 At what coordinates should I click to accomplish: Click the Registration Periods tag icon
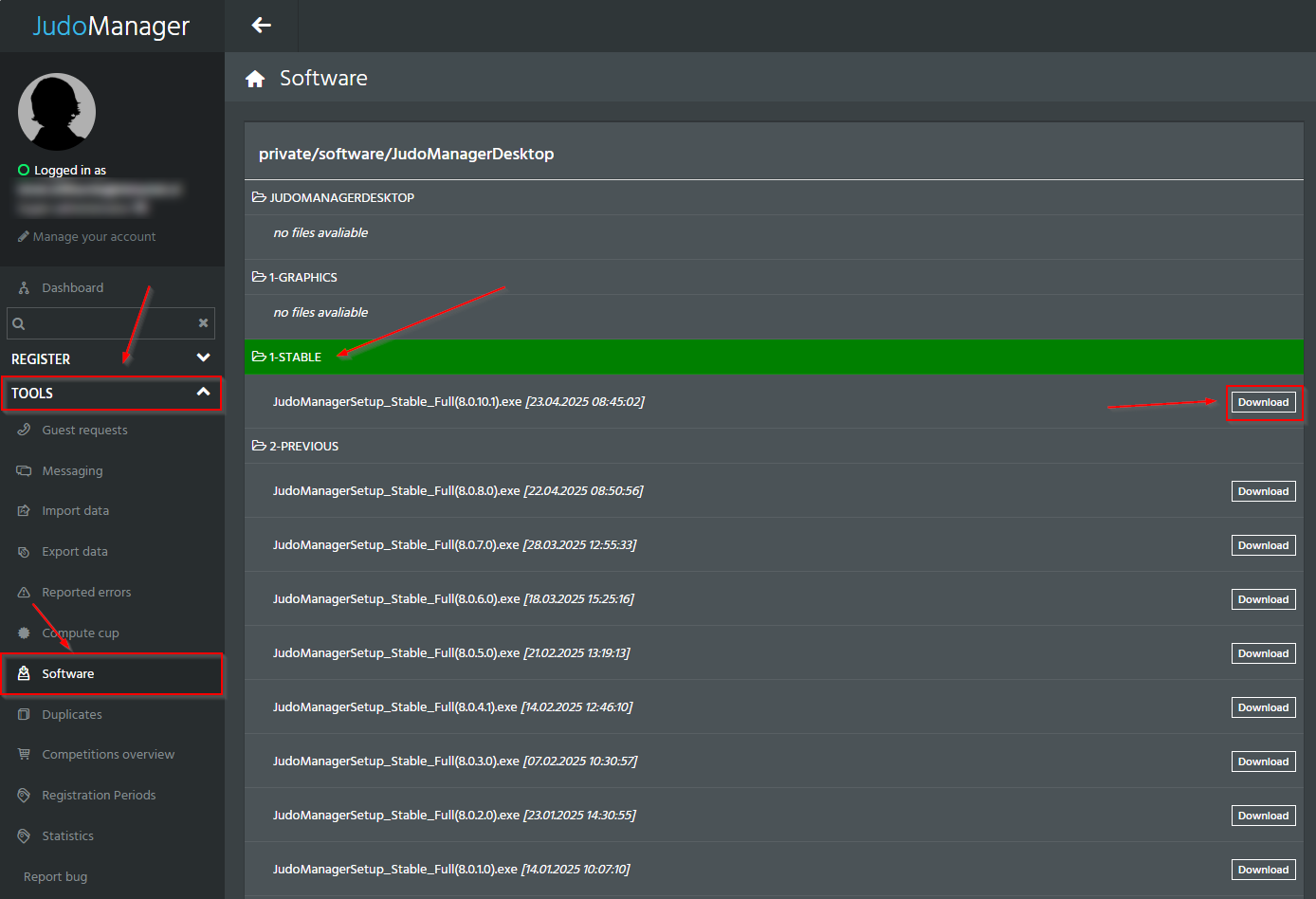pyautogui.click(x=24, y=795)
